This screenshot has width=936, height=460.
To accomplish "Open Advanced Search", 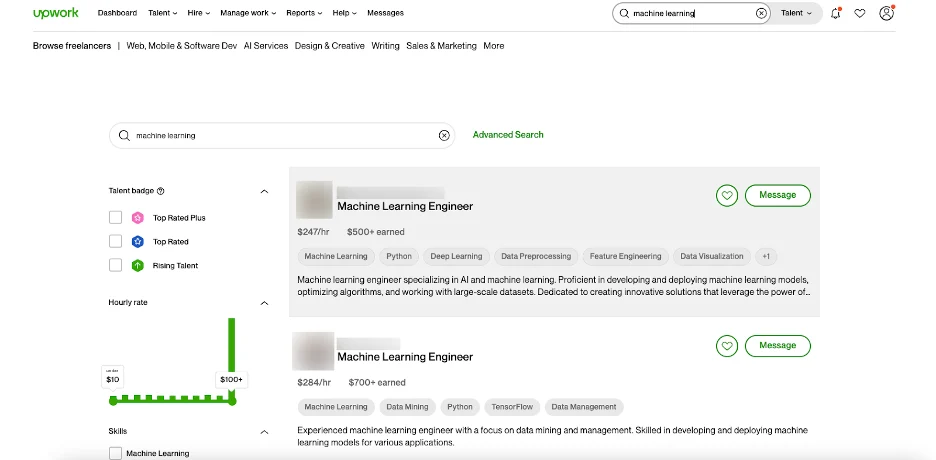I will tap(508, 135).
